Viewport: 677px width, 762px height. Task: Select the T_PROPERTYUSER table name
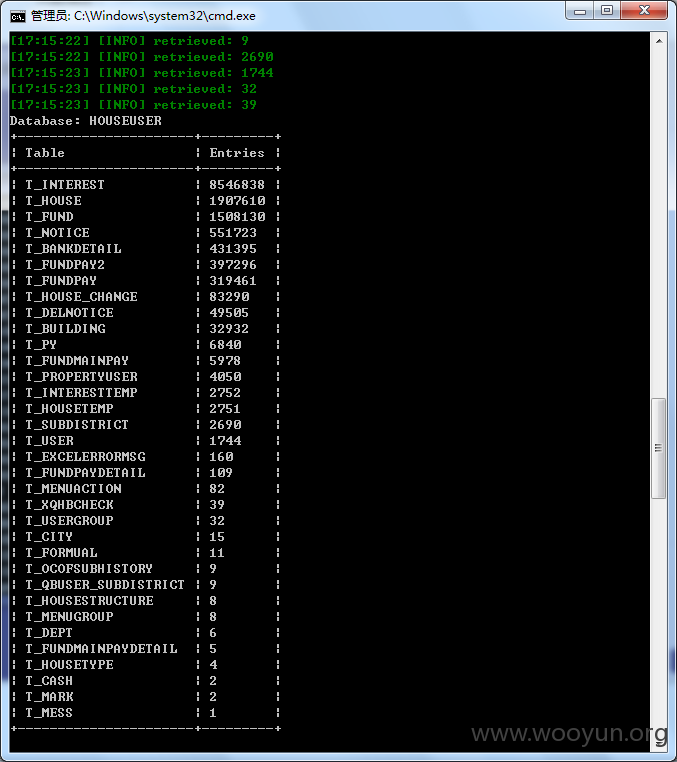81,377
